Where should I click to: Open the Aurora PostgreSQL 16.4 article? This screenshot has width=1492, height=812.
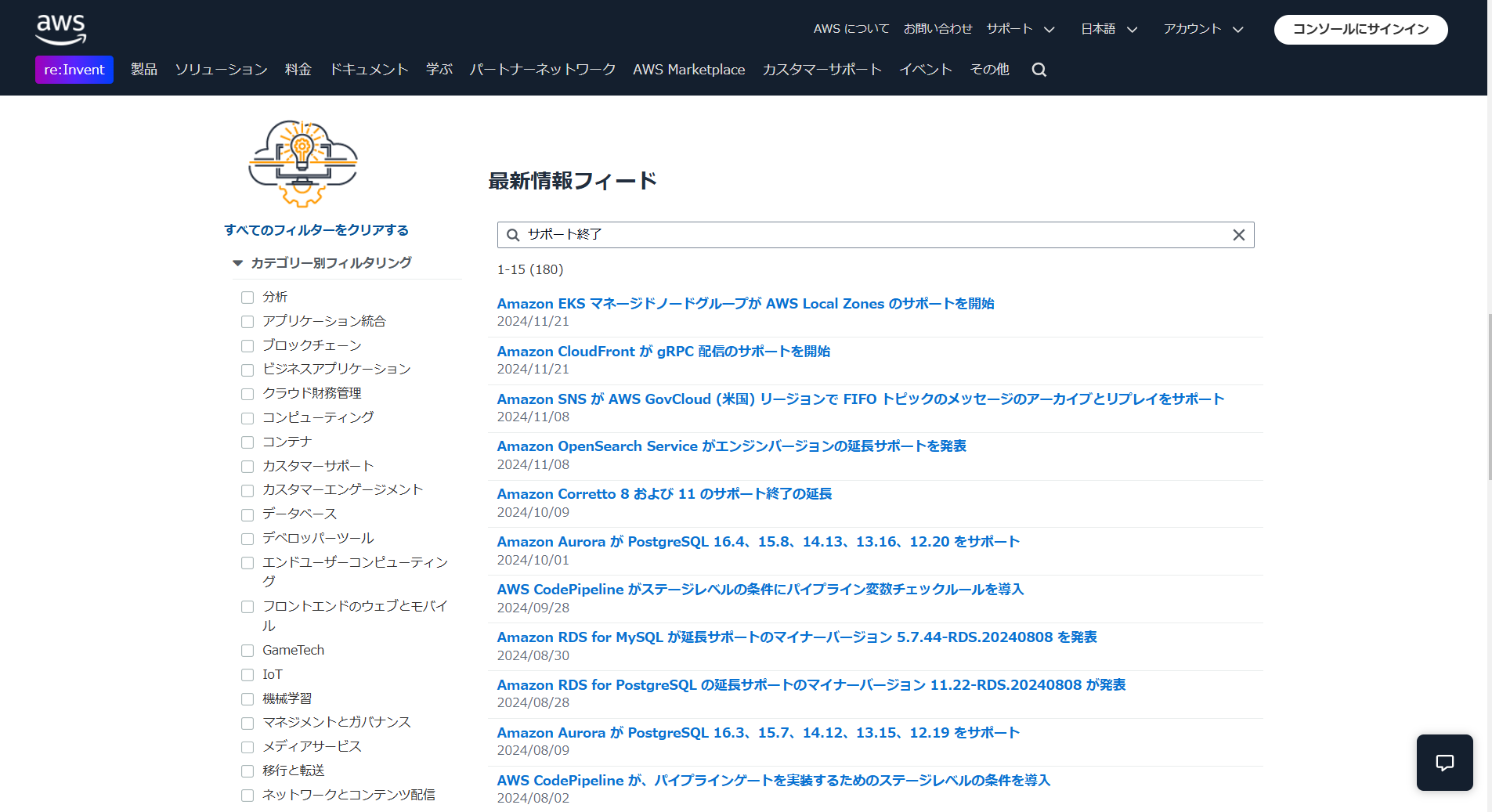(x=758, y=542)
